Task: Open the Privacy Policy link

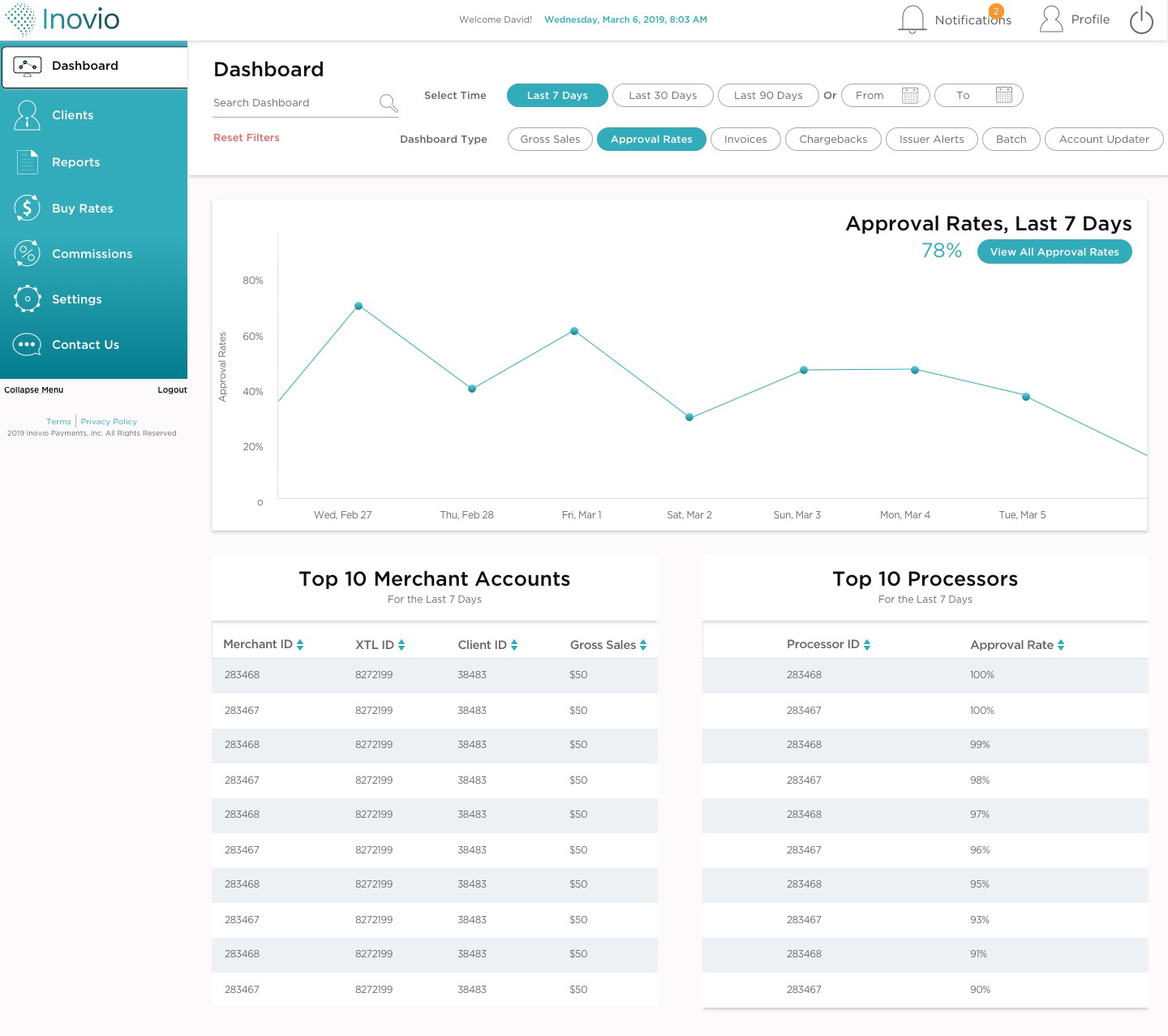Action: [x=109, y=422]
